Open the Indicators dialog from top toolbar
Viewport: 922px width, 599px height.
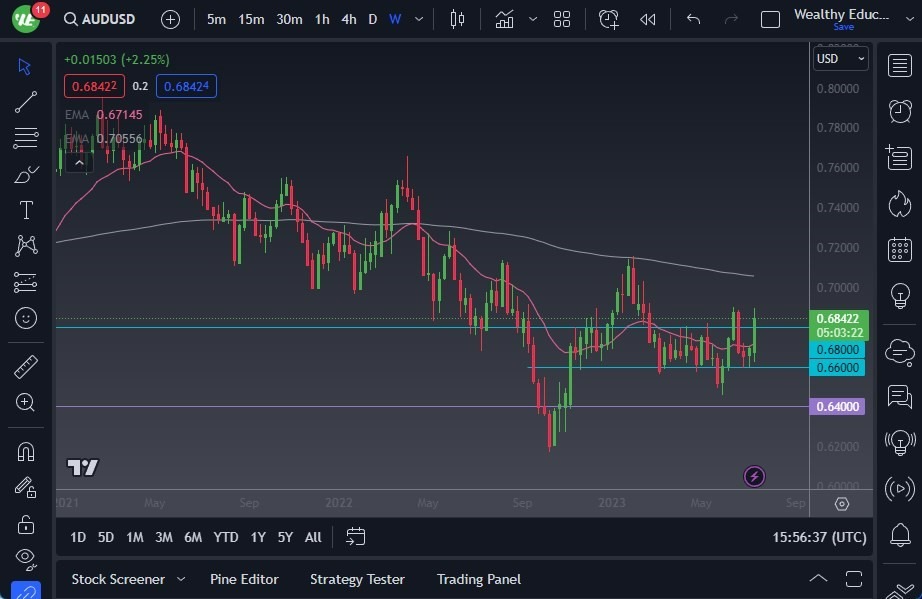(504, 18)
